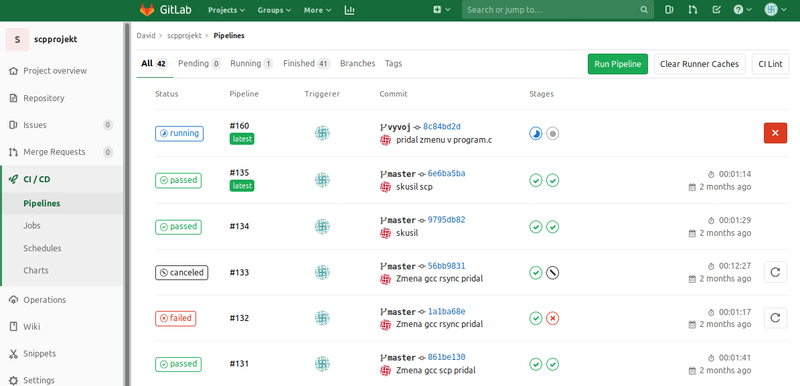Open commit message 'pridal zmenu v program.c'
This screenshot has width=800, height=386.
[x=444, y=140]
